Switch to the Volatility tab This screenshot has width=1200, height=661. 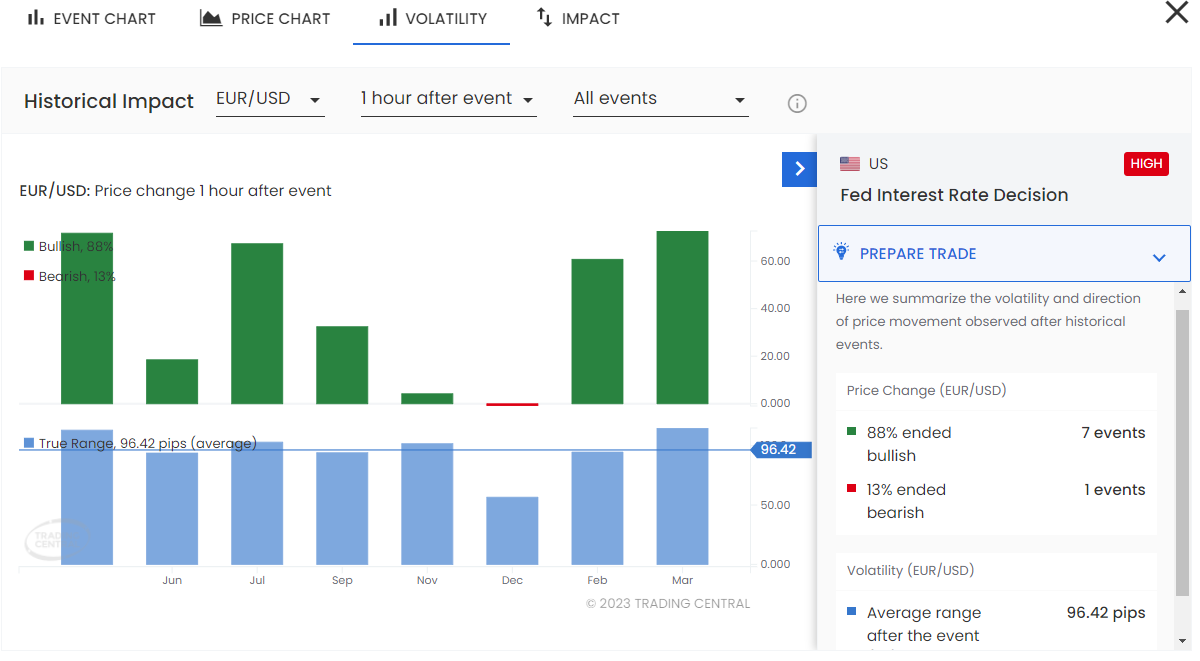point(432,19)
